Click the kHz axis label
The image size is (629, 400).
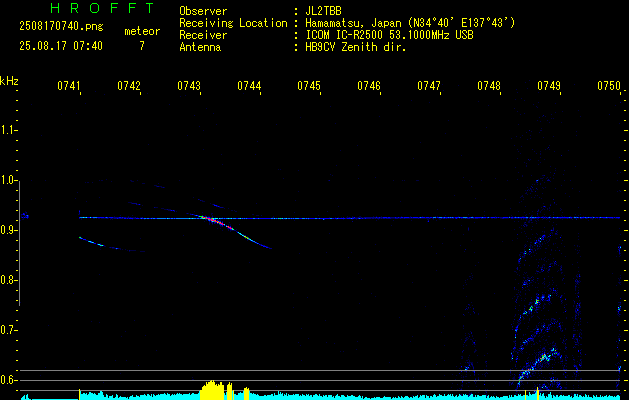pyautogui.click(x=9, y=81)
